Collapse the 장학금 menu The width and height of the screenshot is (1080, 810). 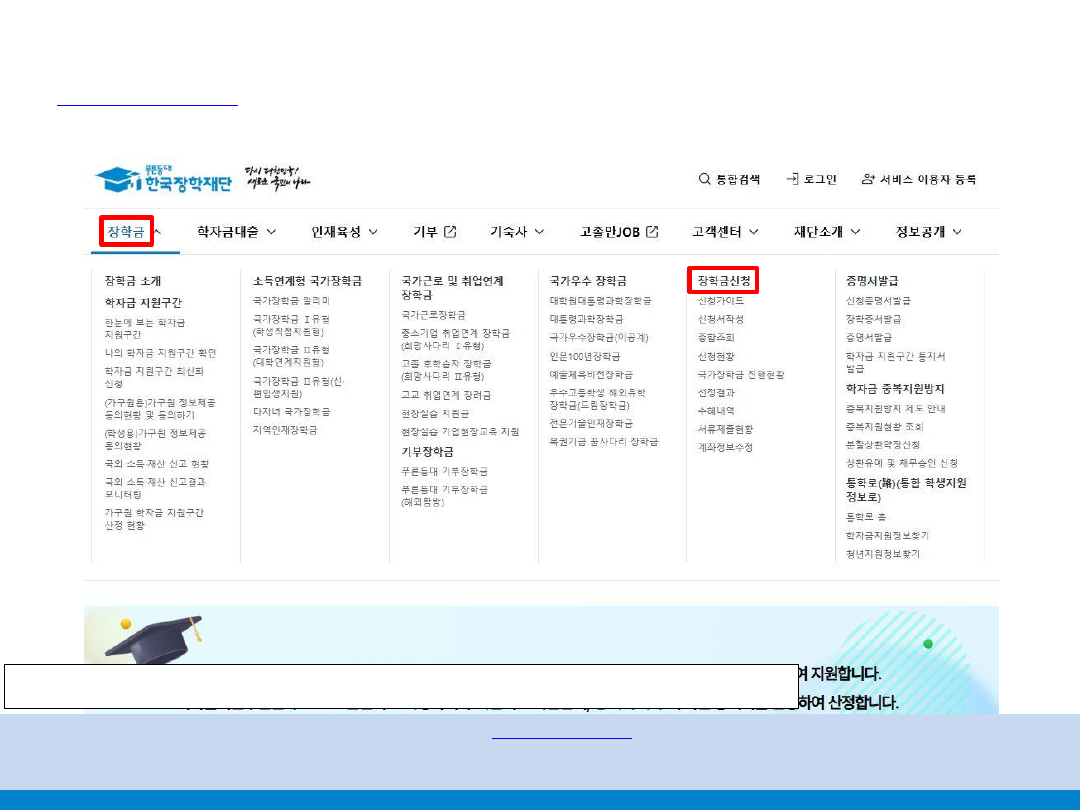point(157,232)
